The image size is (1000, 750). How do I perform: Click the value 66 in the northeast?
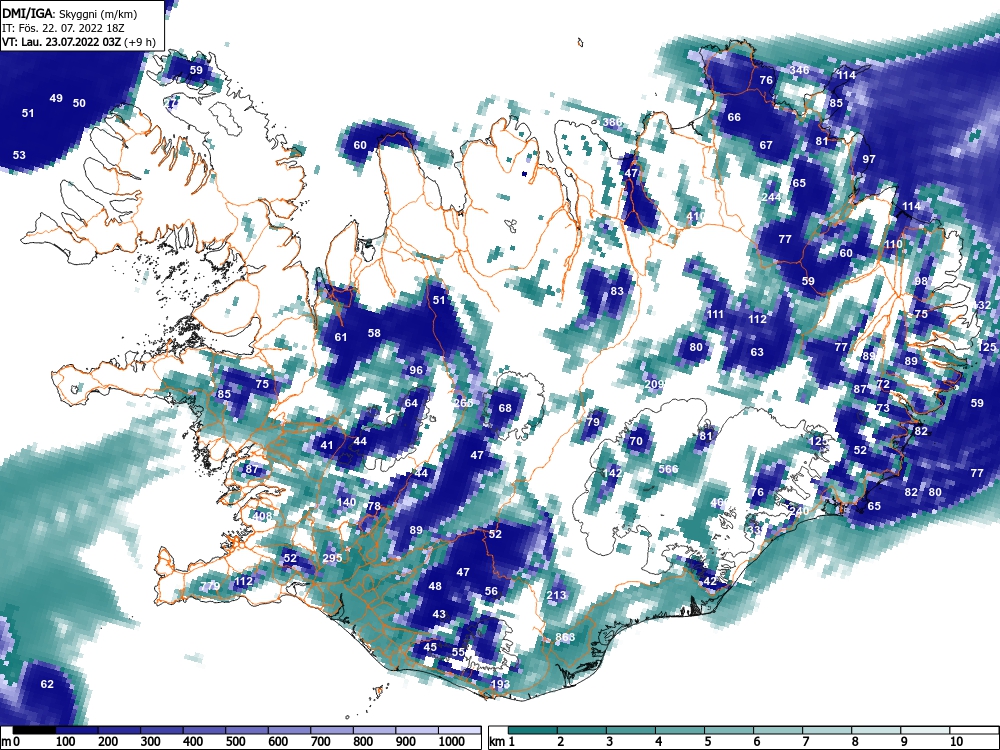pos(734,117)
